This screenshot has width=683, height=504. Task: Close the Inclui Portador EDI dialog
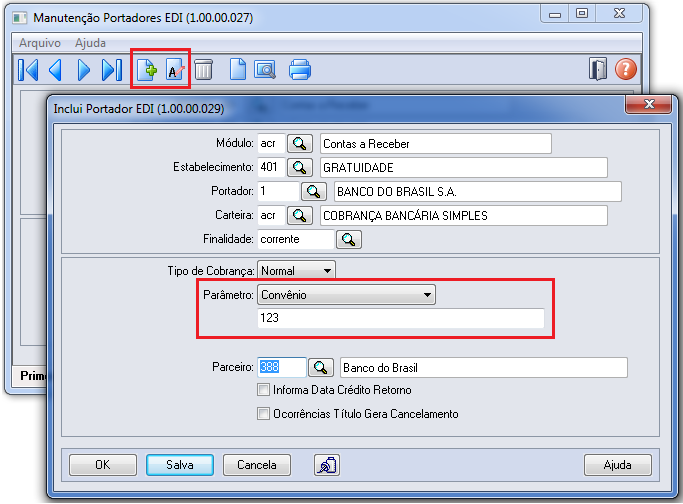(649, 105)
